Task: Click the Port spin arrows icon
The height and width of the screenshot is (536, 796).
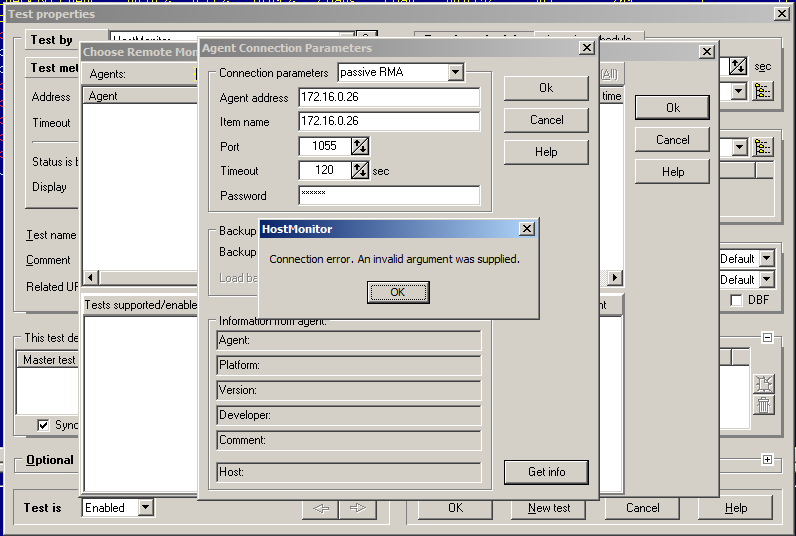Action: click(x=360, y=146)
